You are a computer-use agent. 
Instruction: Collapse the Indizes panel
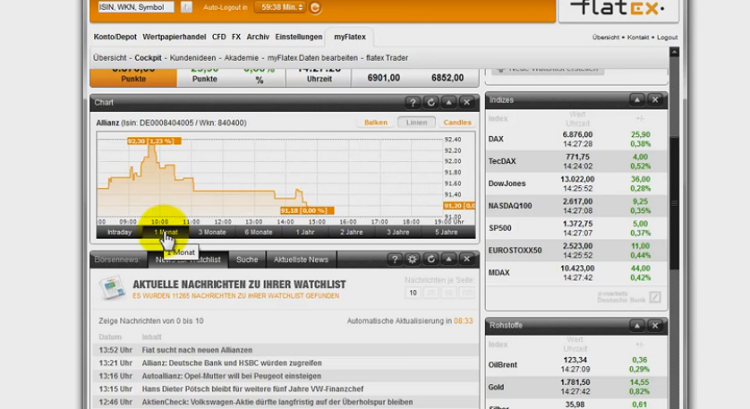(x=637, y=100)
